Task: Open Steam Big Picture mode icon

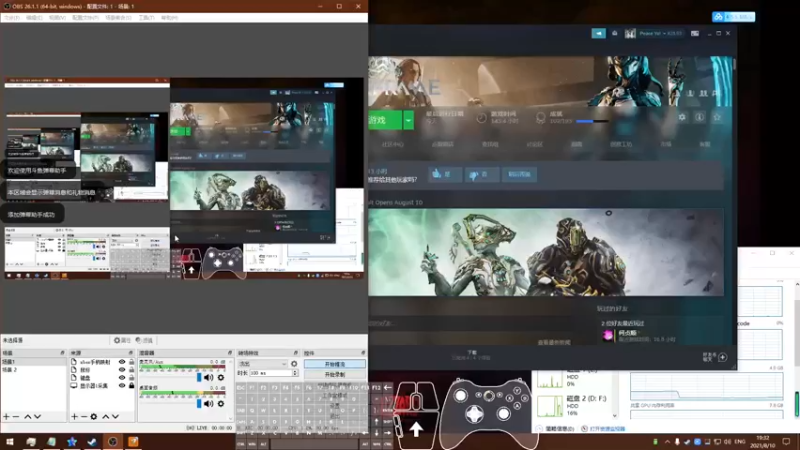Action: click(695, 33)
